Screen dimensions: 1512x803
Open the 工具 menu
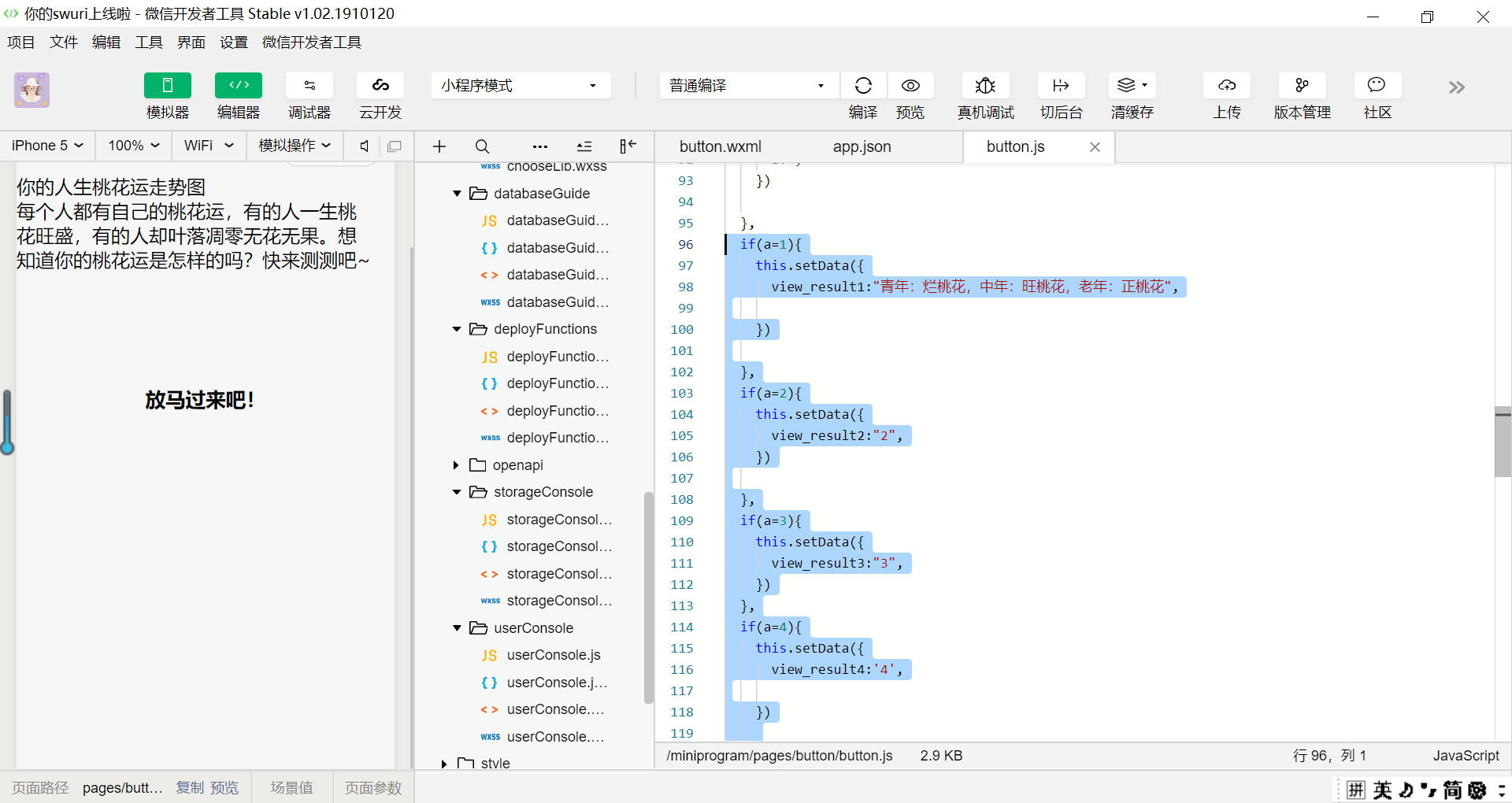pos(148,43)
